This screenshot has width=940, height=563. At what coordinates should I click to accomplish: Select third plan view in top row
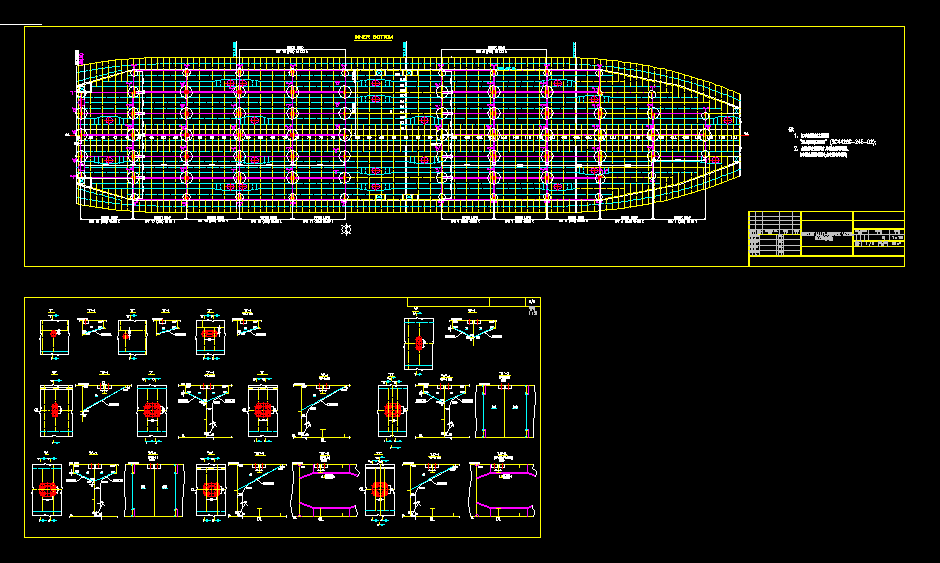pyautogui.click(x=208, y=336)
